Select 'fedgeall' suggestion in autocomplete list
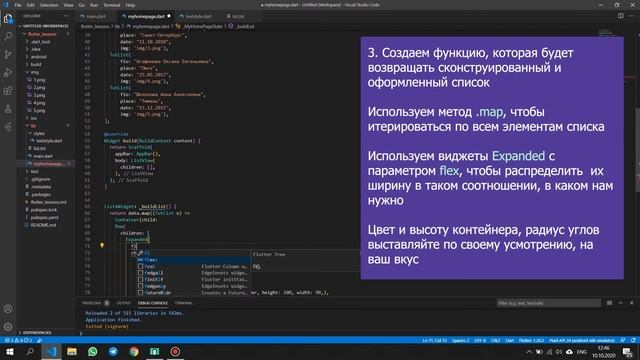This screenshot has width=640, height=360. pyautogui.click(x=193, y=273)
